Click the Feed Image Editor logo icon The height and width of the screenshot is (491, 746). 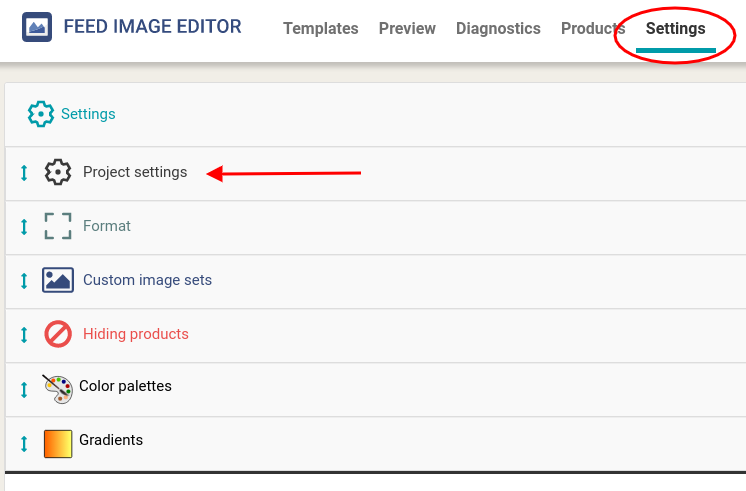click(x=37, y=27)
